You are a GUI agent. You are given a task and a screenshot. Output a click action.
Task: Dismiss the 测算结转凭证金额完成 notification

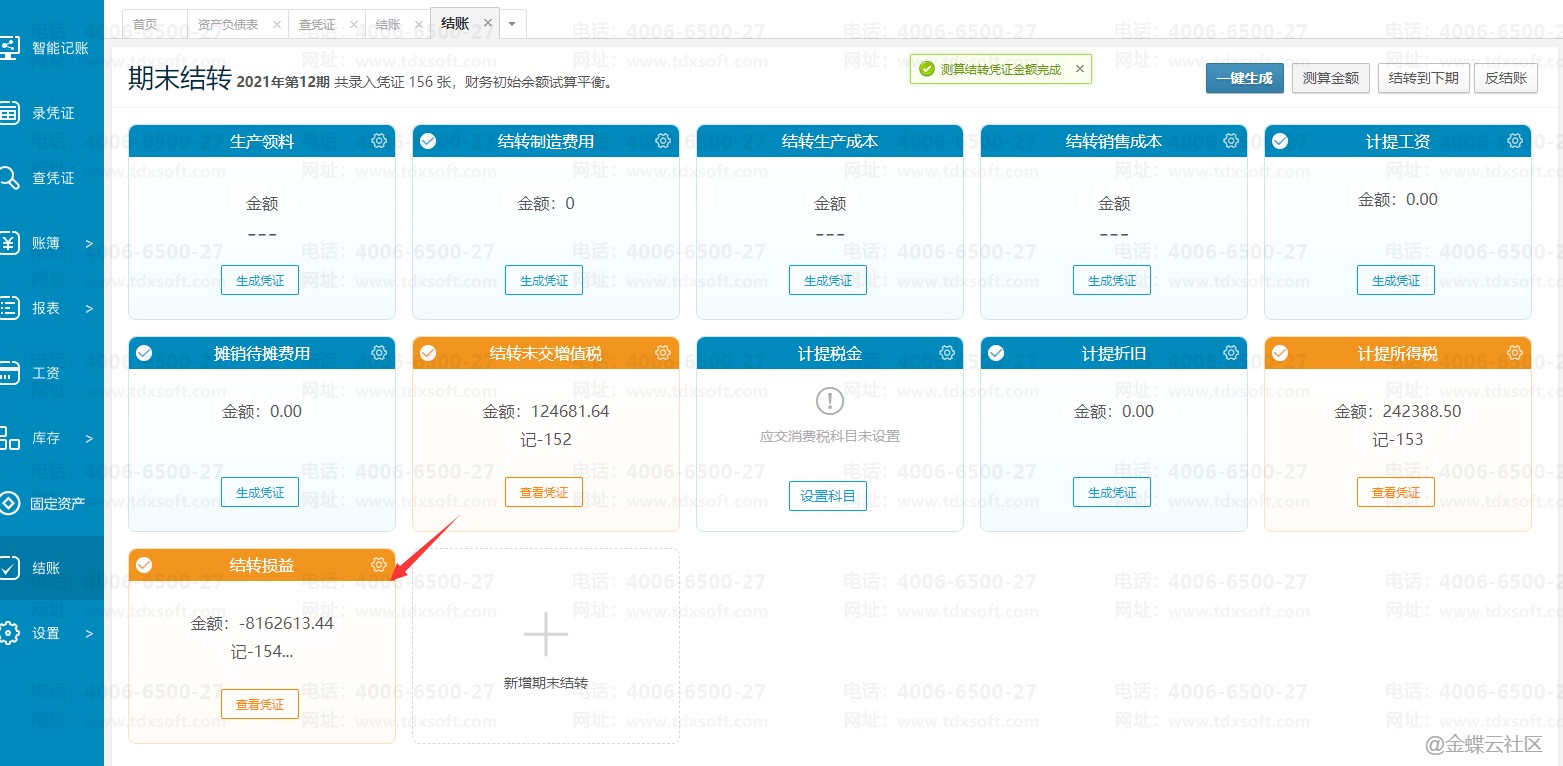pos(1079,69)
